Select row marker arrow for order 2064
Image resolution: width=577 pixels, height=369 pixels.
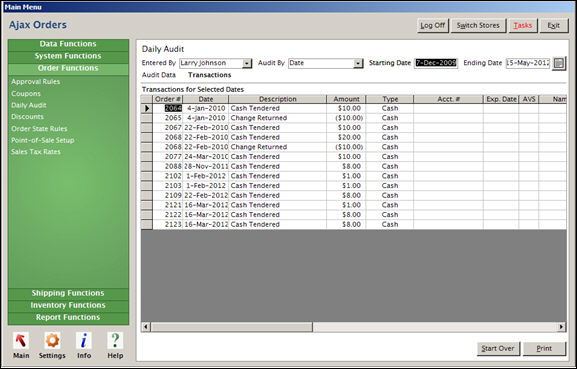tap(147, 109)
